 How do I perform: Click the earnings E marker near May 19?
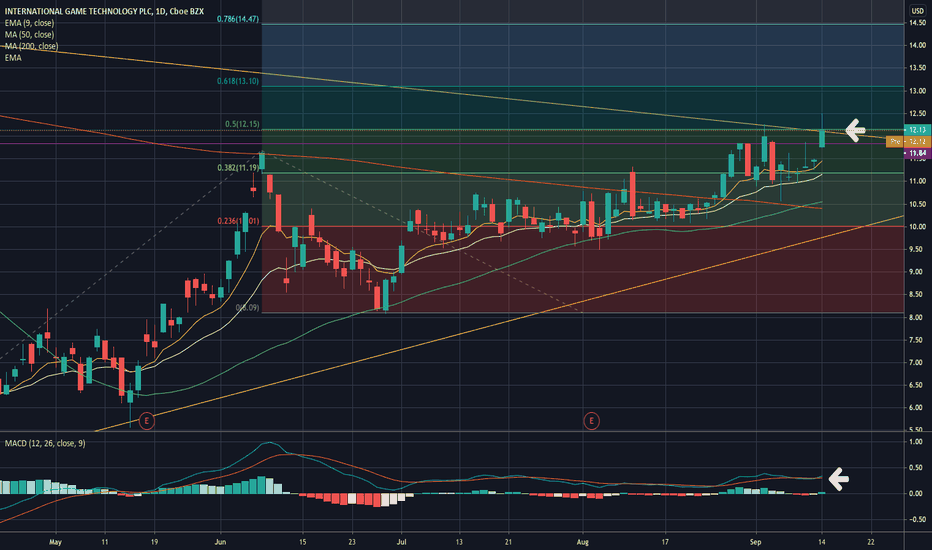pos(147,421)
